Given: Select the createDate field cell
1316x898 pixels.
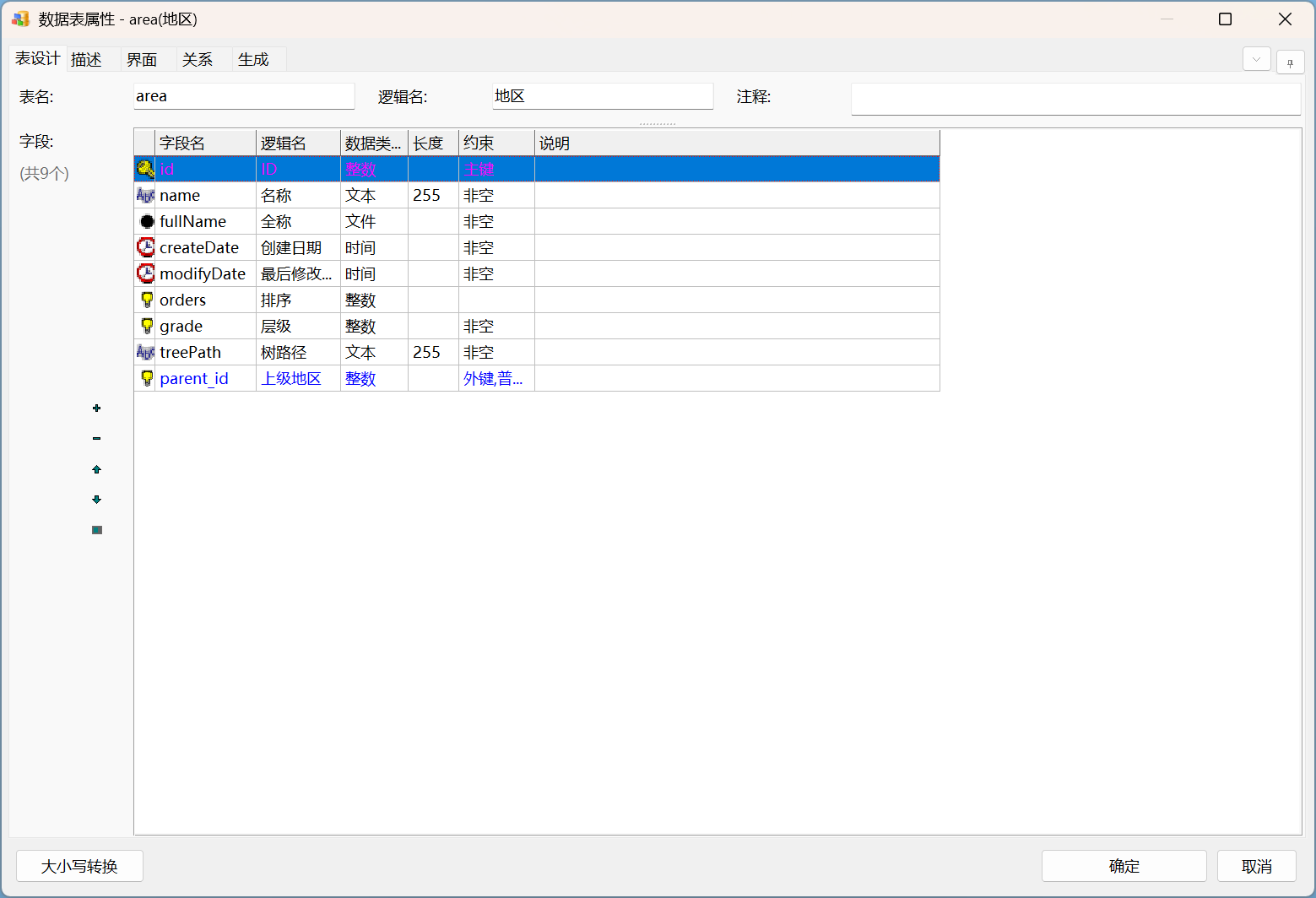Looking at the screenshot, I should click(205, 247).
